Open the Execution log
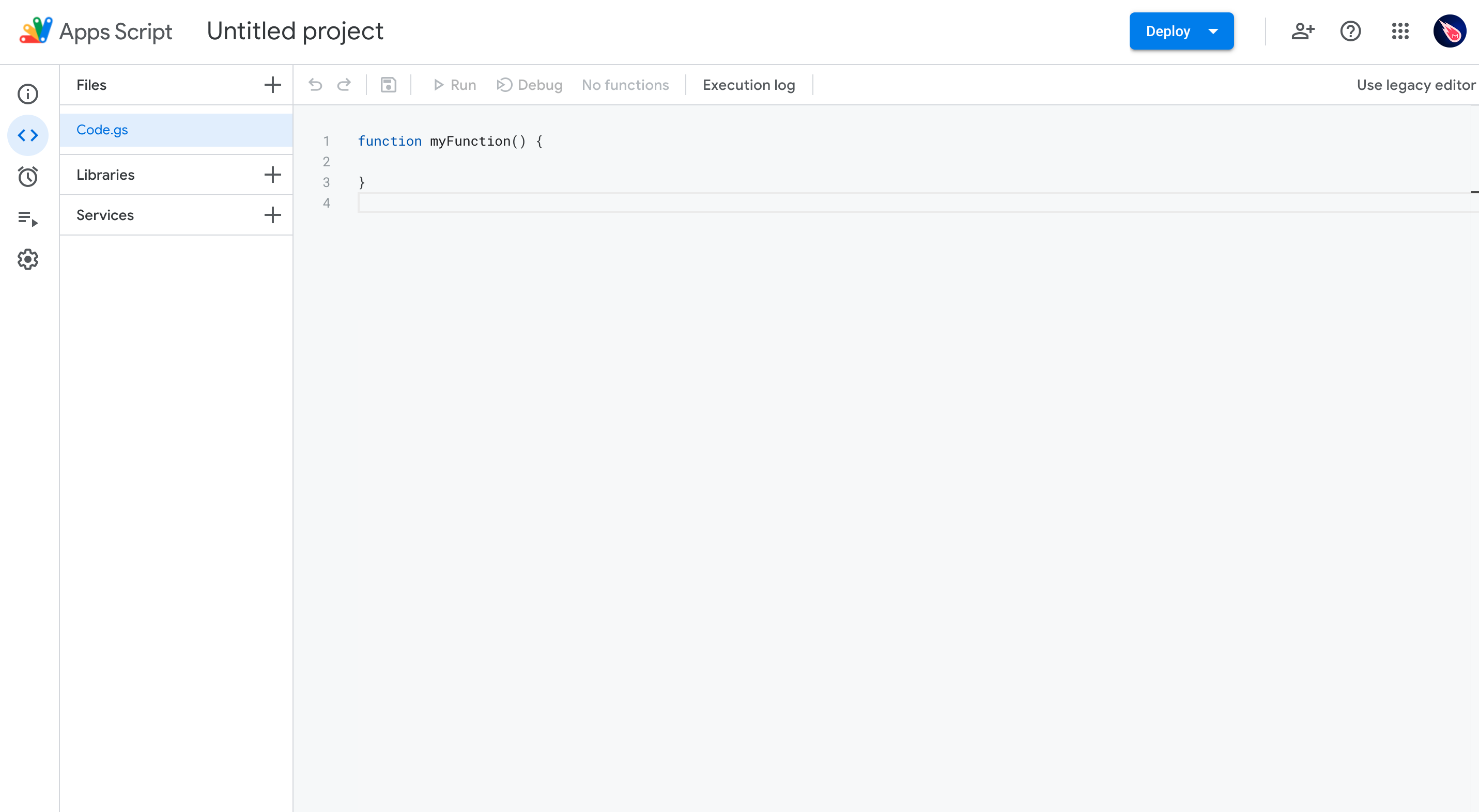 tap(749, 85)
